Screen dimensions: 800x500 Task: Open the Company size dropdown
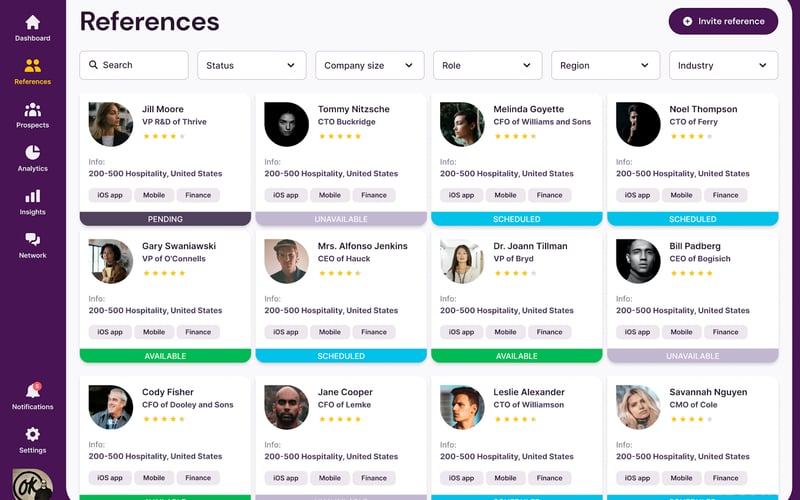pyautogui.click(x=370, y=65)
